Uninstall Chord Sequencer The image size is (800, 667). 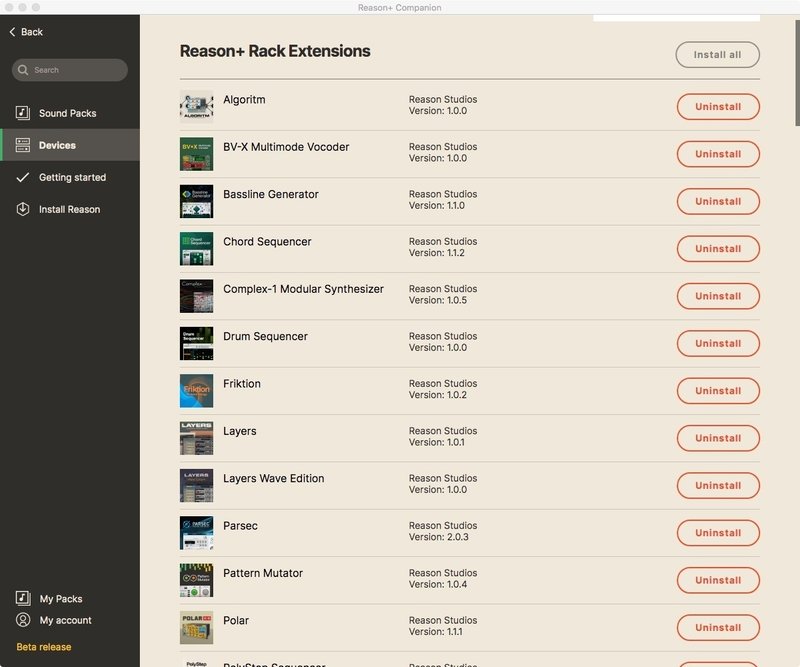click(x=718, y=249)
